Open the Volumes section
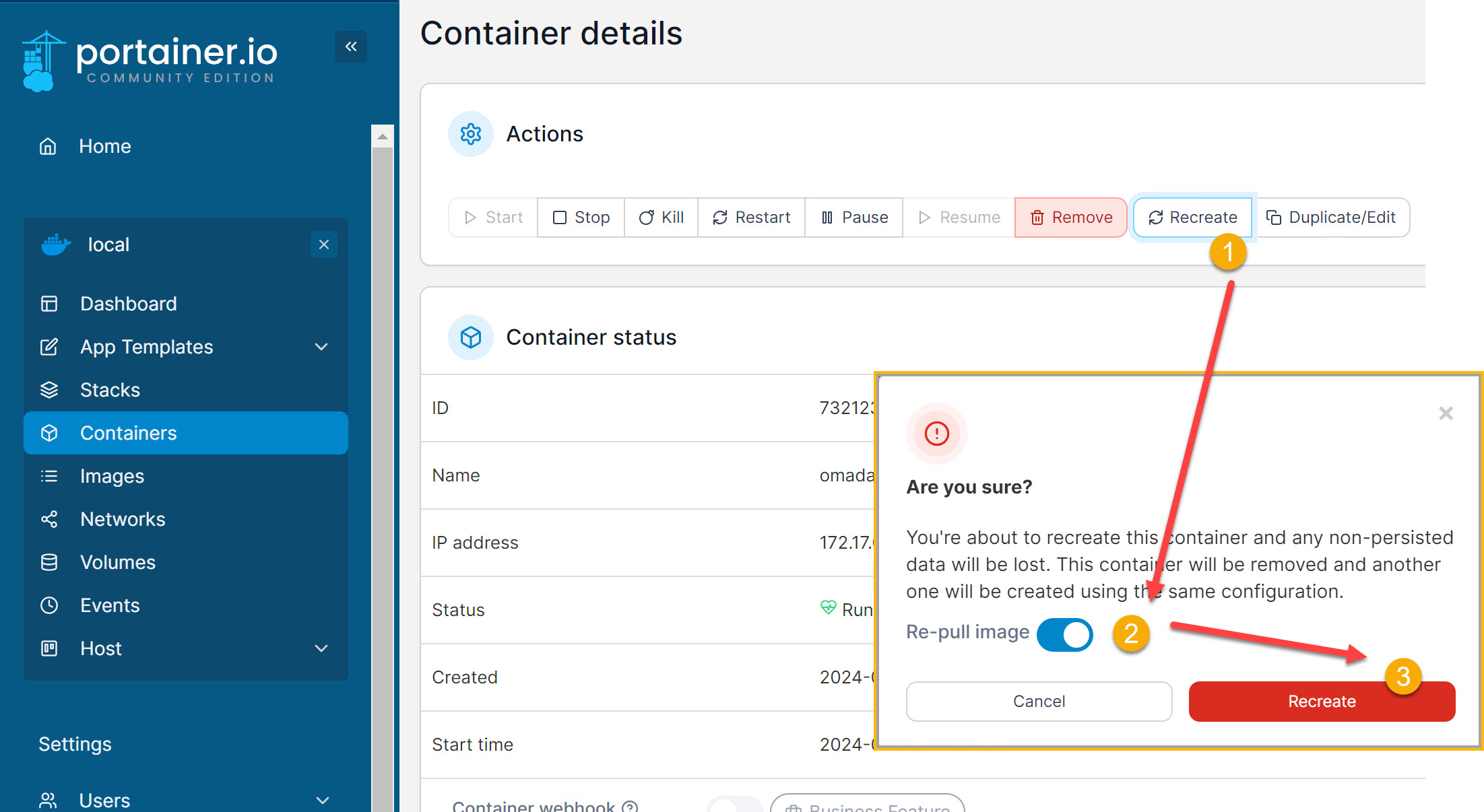This screenshot has height=812, width=1484. (x=118, y=562)
